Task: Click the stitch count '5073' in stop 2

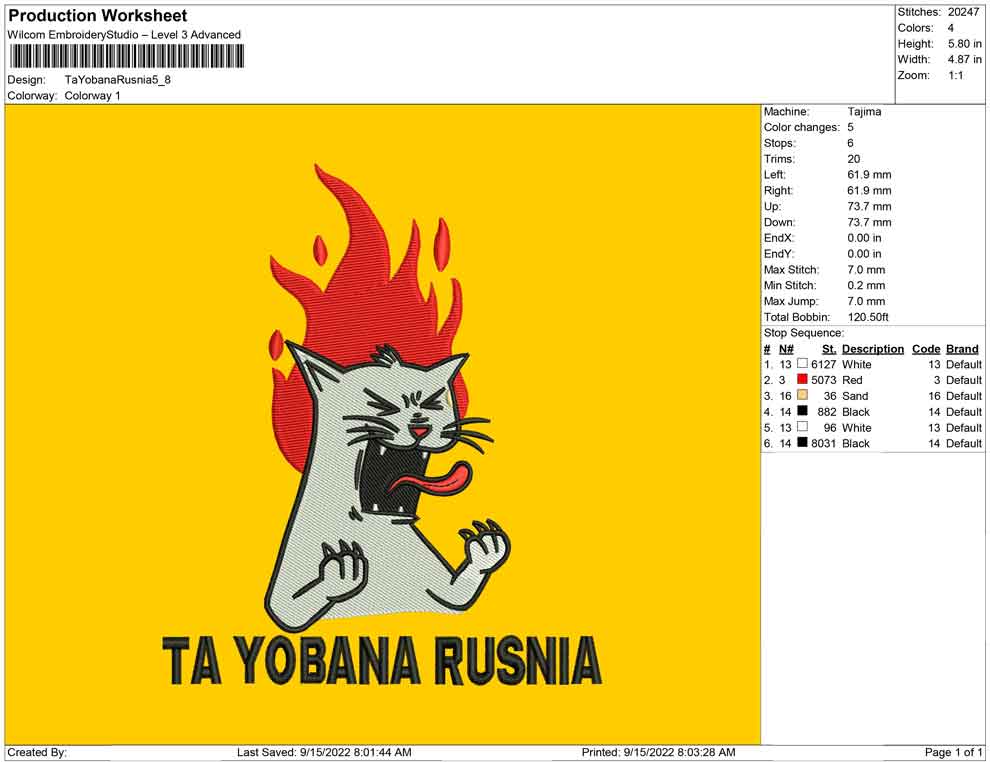Action: pos(823,380)
